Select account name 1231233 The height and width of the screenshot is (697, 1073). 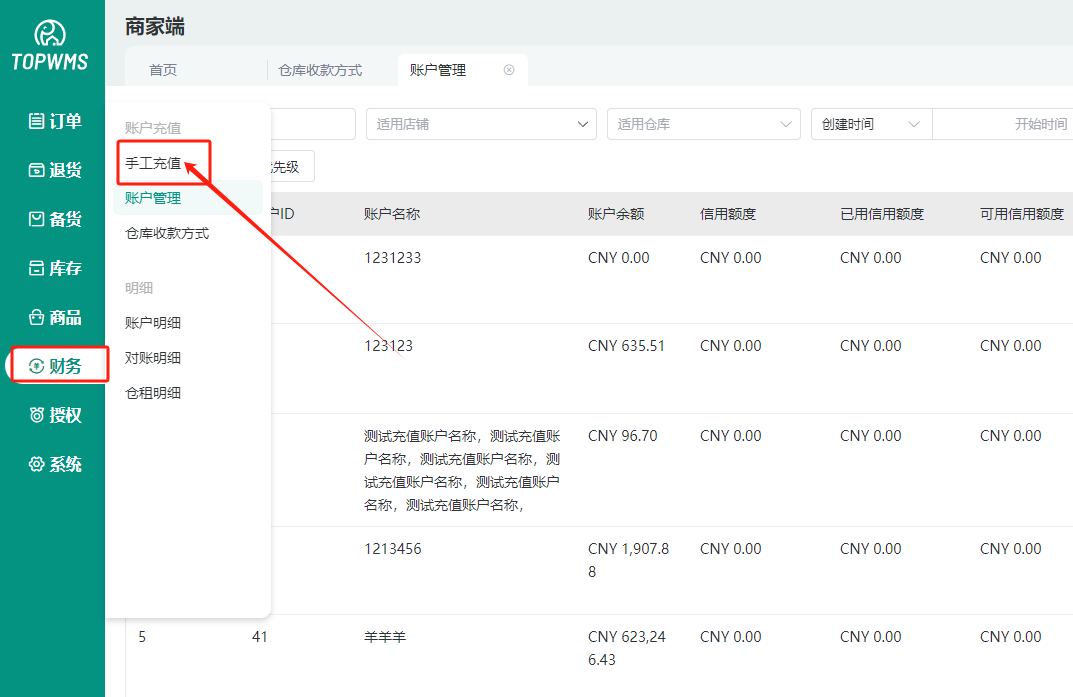pyautogui.click(x=393, y=258)
